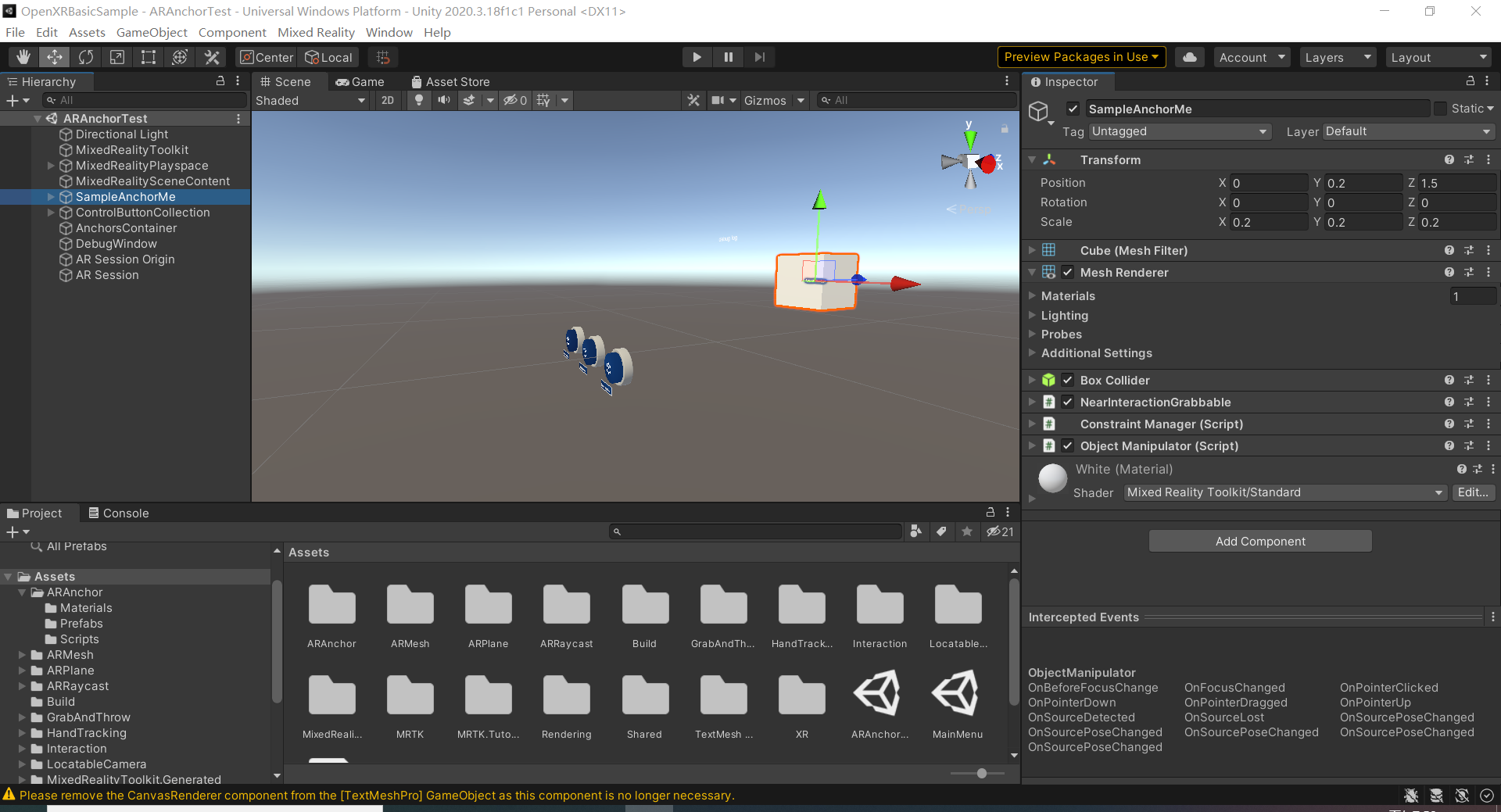This screenshot has height=812, width=1501.
Task: Lock the Inspector panel
Action: click(1471, 81)
